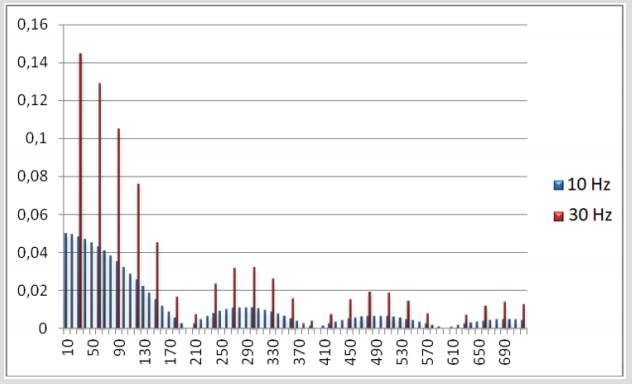
Task: Select the red 30 Hz bar at 120
Action: (138, 256)
